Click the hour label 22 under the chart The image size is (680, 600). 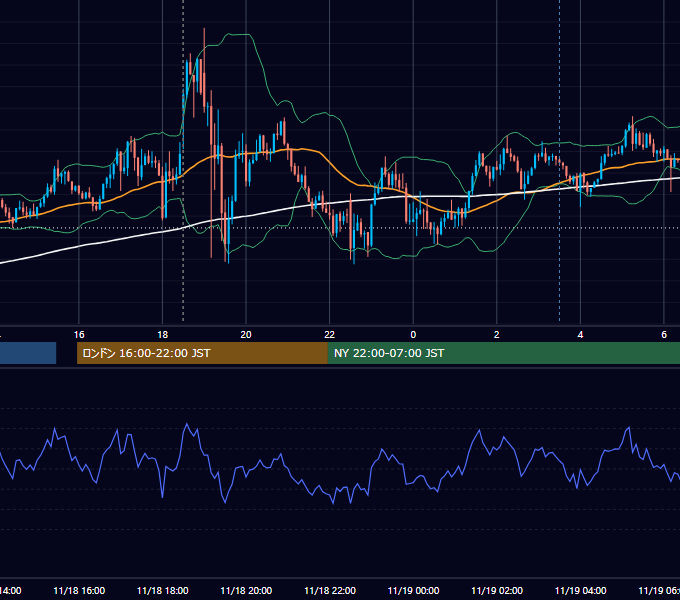pos(330,335)
